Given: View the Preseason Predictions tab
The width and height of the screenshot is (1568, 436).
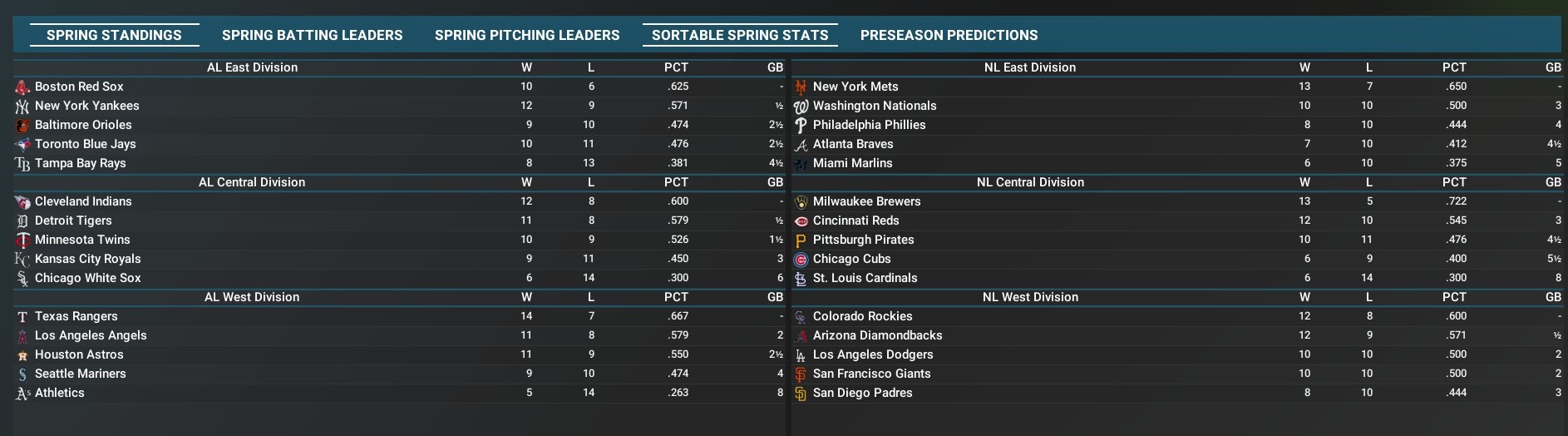Looking at the screenshot, I should click(x=949, y=35).
